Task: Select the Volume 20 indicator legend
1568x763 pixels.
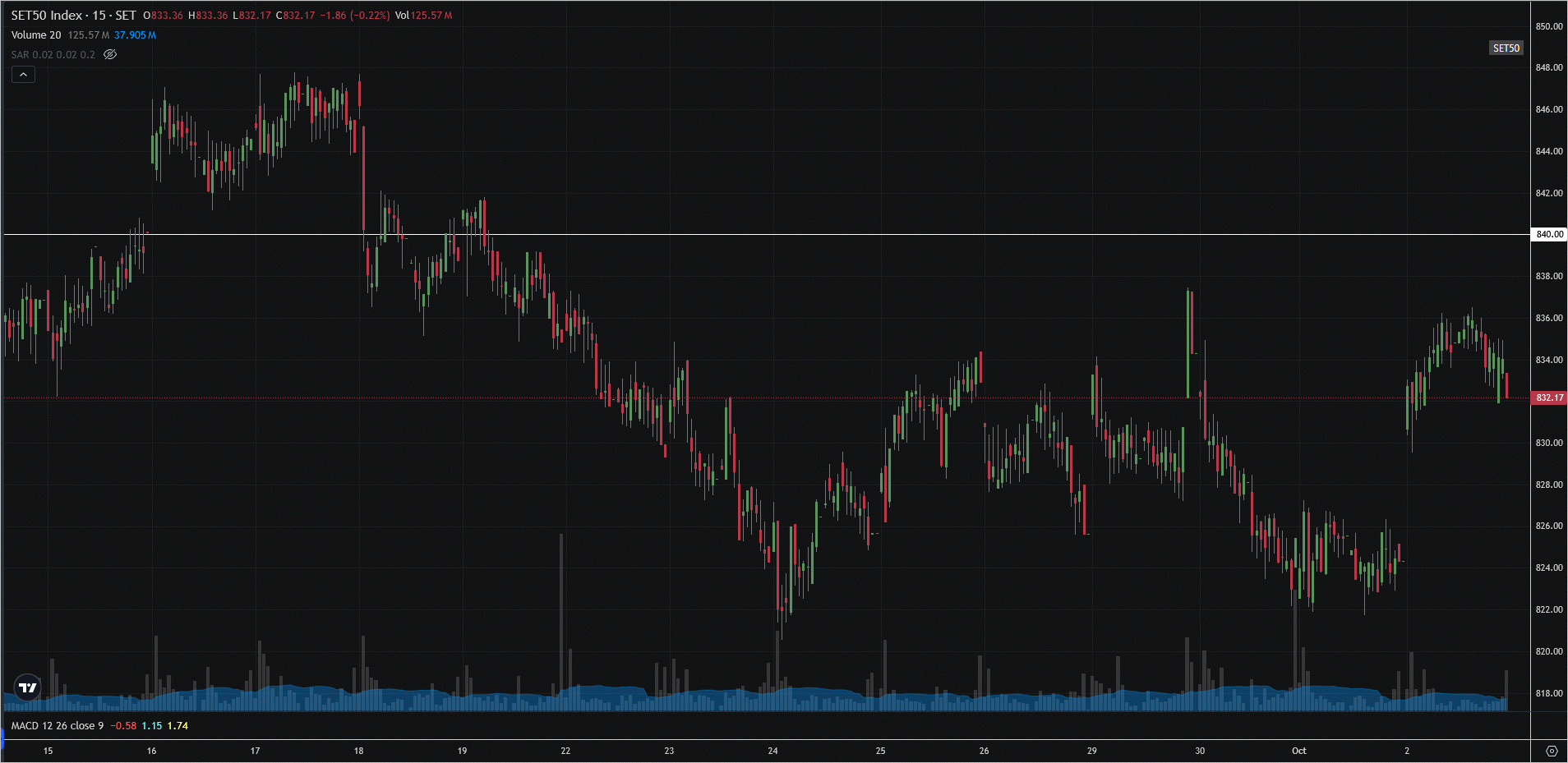Action: (36, 35)
